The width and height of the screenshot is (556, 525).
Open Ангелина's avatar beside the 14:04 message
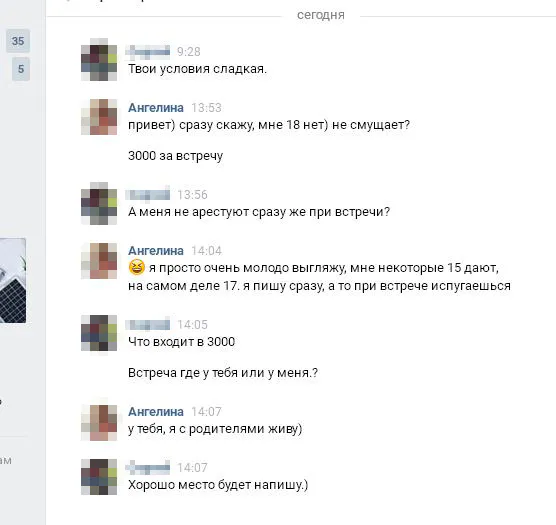click(99, 261)
